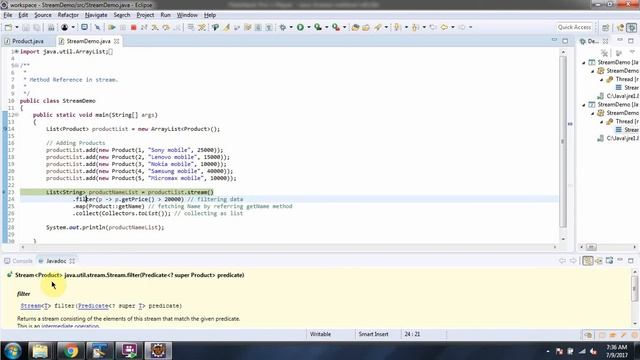Click the Debug bug toolbar icon

coord(282,27)
